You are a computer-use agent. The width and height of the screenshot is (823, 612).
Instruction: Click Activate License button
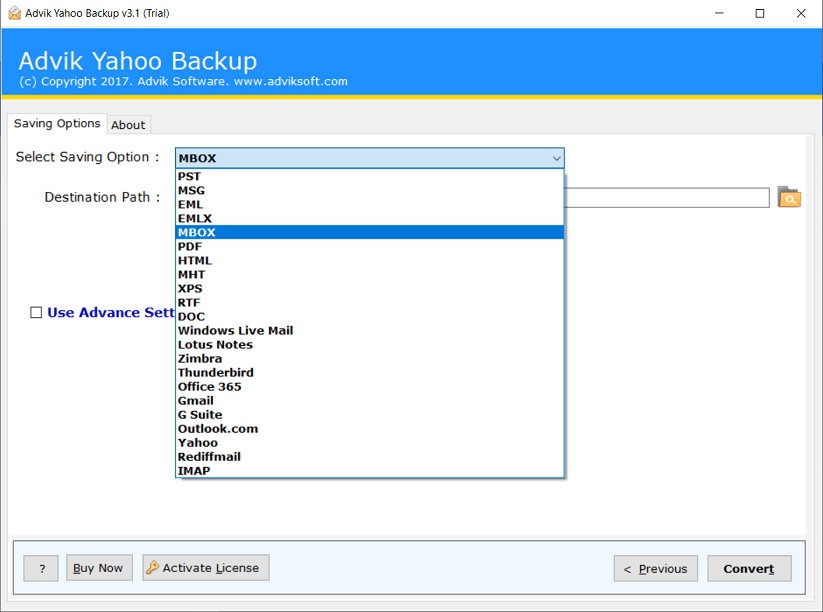[x=206, y=567]
